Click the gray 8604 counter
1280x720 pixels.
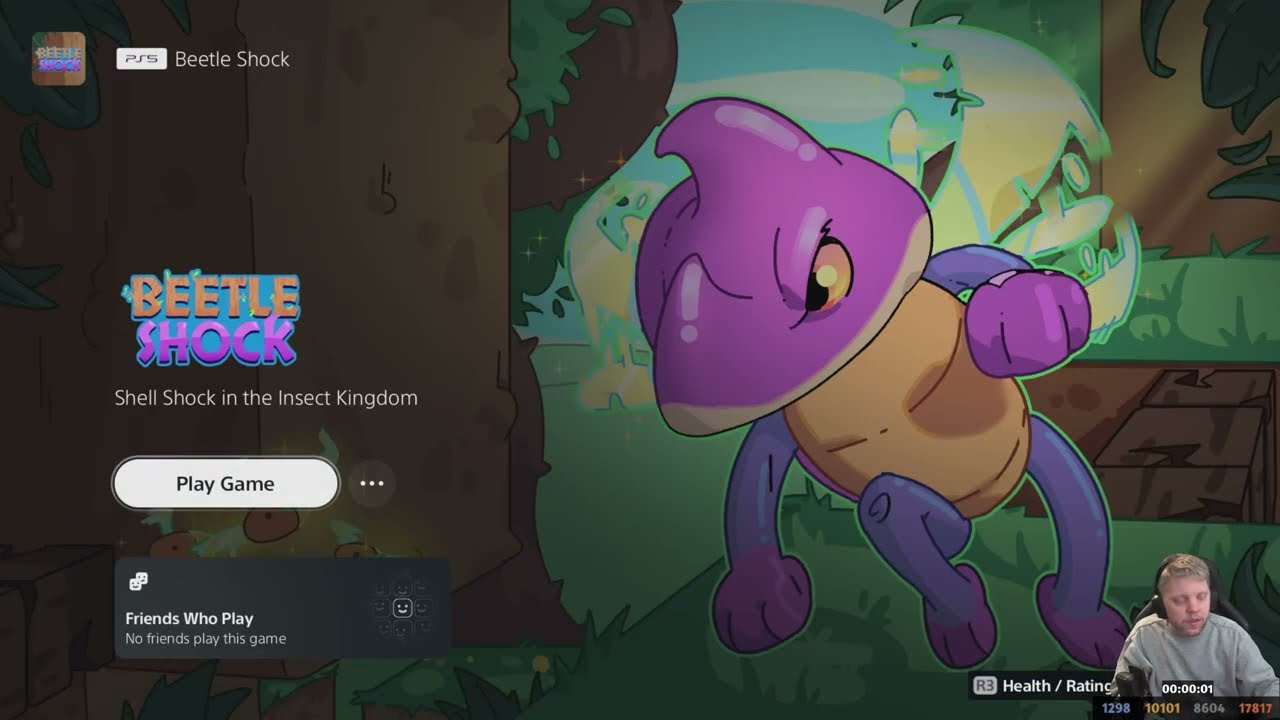coord(1209,708)
